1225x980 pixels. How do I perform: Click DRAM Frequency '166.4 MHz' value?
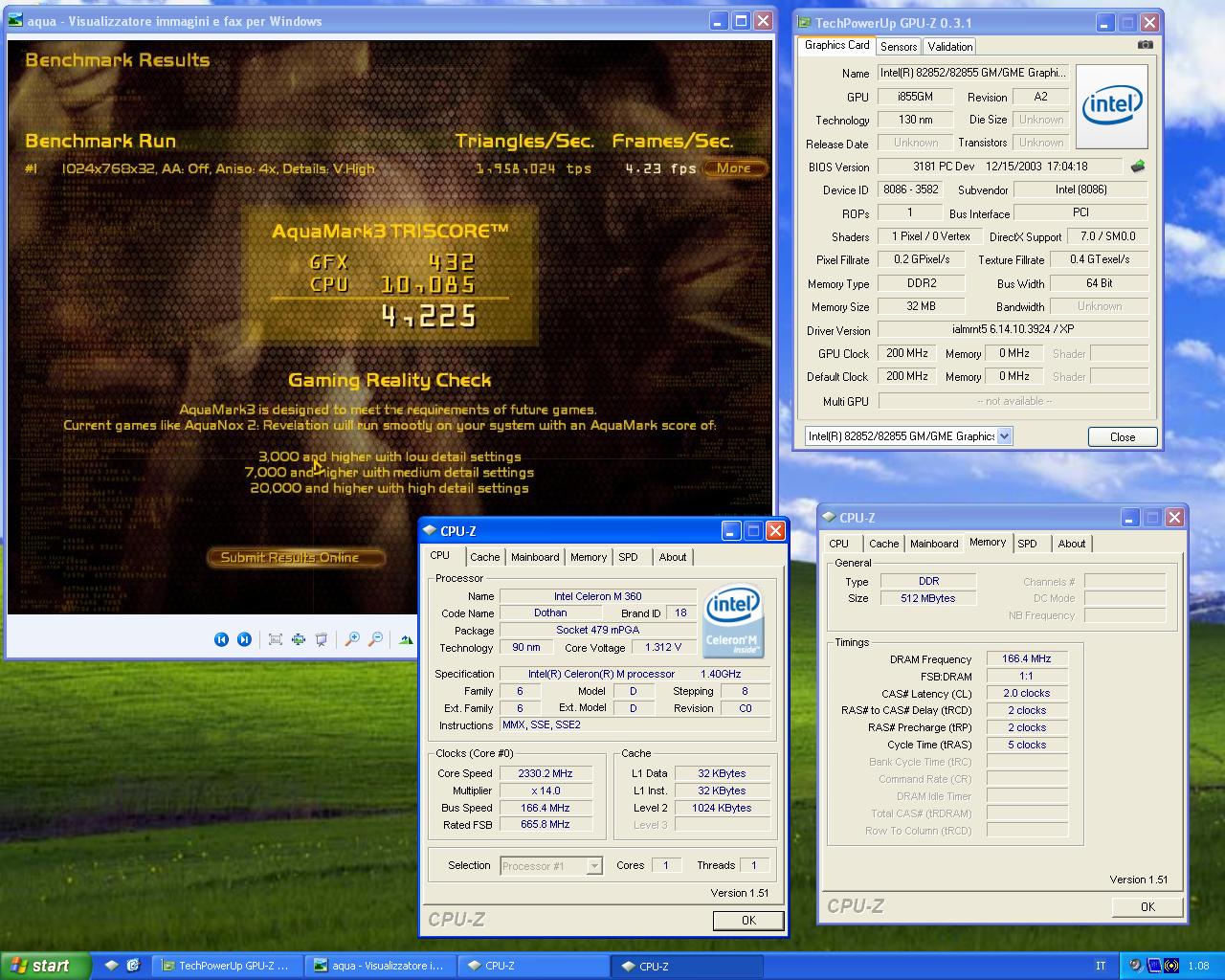[1027, 658]
